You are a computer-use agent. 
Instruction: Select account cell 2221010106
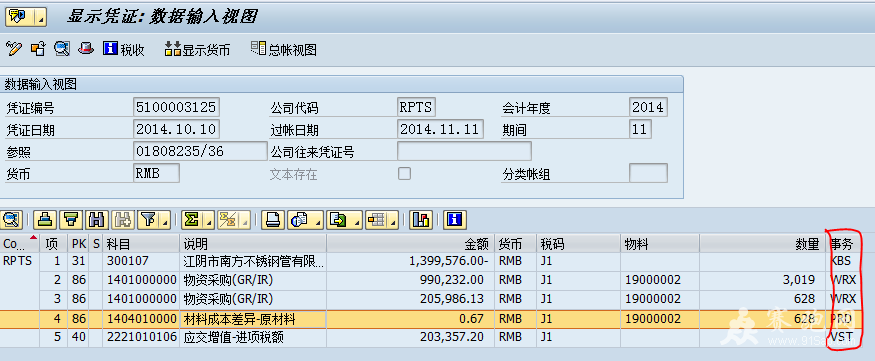pos(141,338)
